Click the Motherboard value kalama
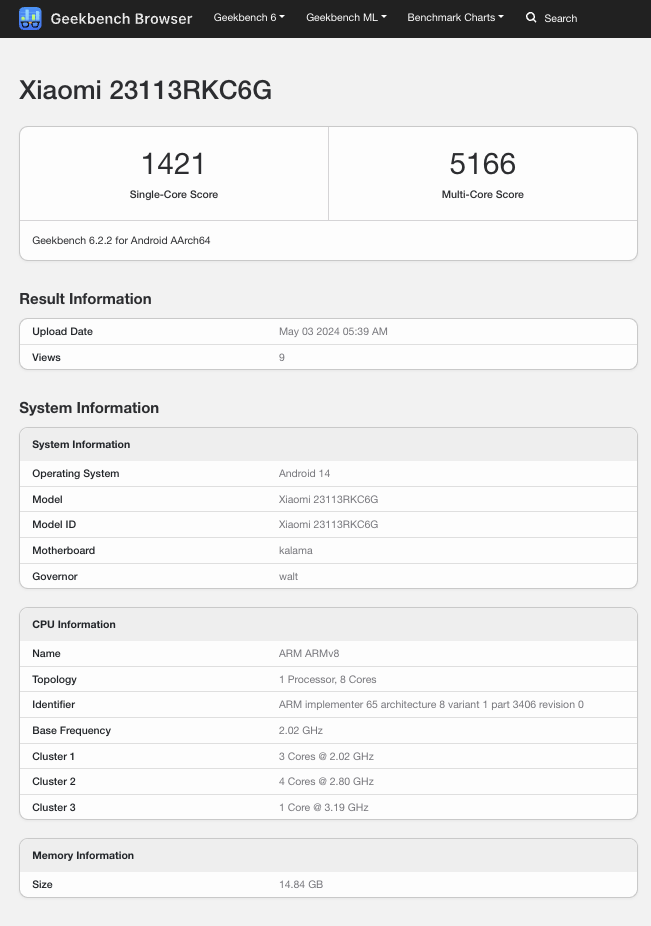 click(295, 550)
